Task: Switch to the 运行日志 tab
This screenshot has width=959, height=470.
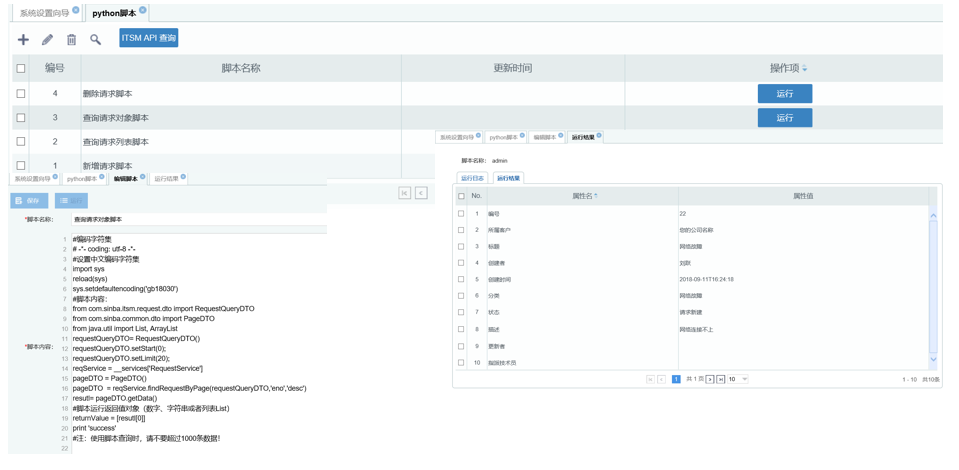Action: (472, 178)
